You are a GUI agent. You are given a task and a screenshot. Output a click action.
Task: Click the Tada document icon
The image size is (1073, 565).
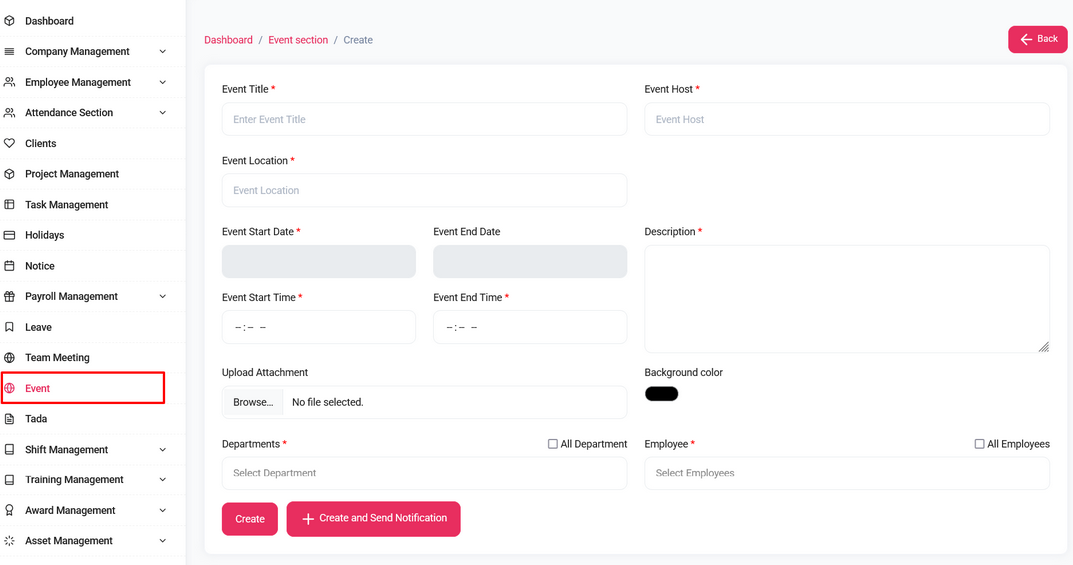10,419
